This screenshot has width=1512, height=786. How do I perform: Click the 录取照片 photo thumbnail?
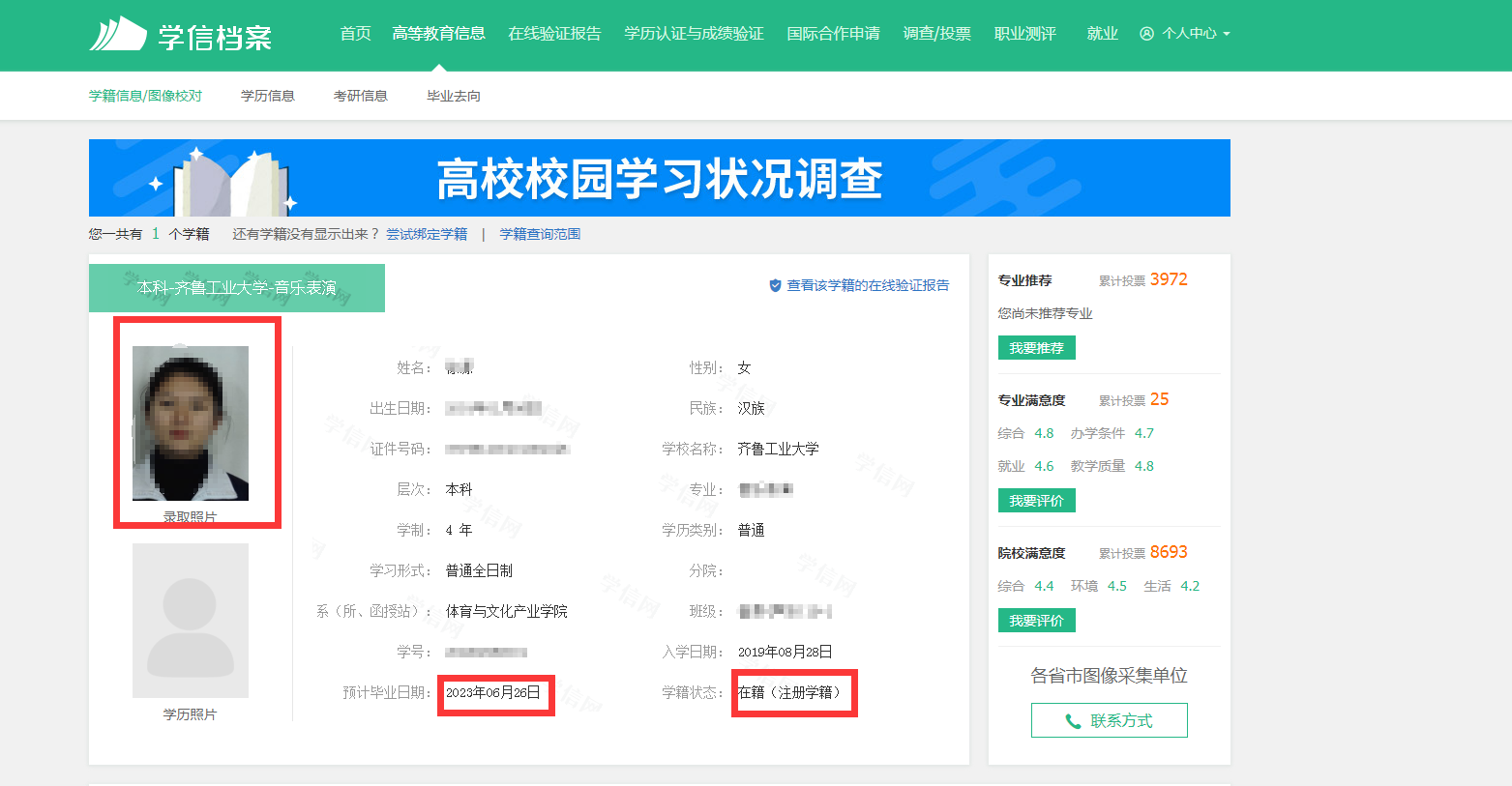[191, 423]
